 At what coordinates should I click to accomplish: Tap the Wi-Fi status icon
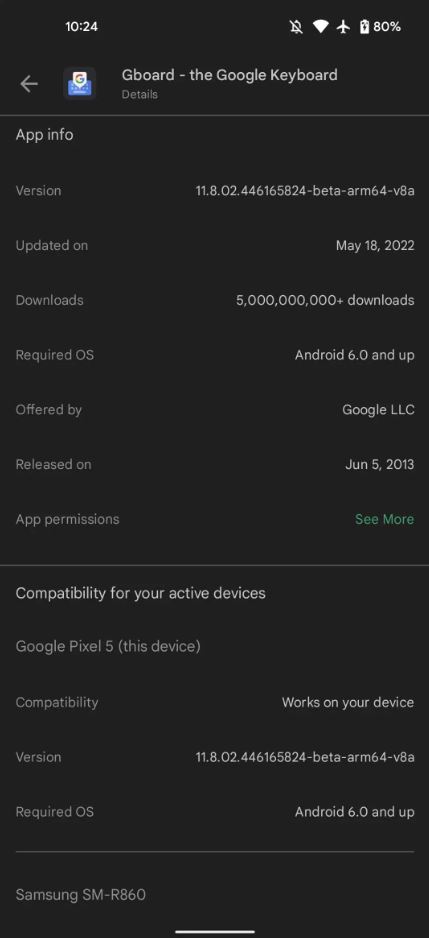321,27
